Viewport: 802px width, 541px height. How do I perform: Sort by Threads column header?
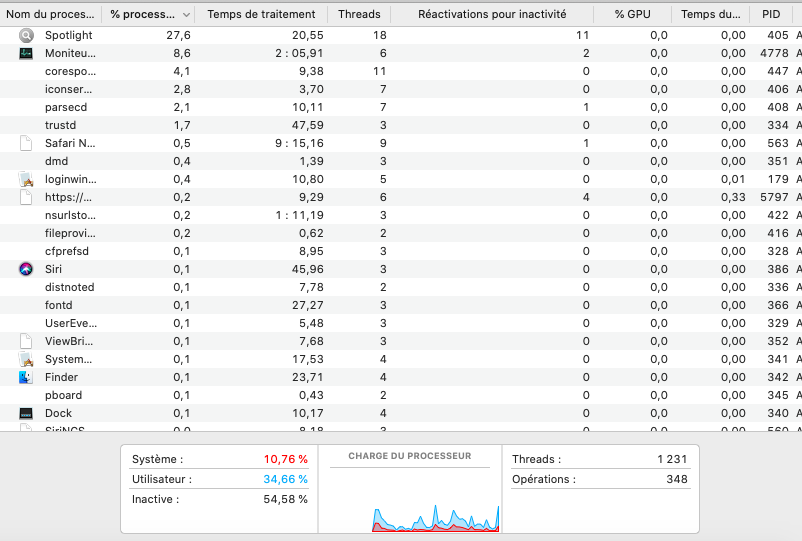point(359,14)
